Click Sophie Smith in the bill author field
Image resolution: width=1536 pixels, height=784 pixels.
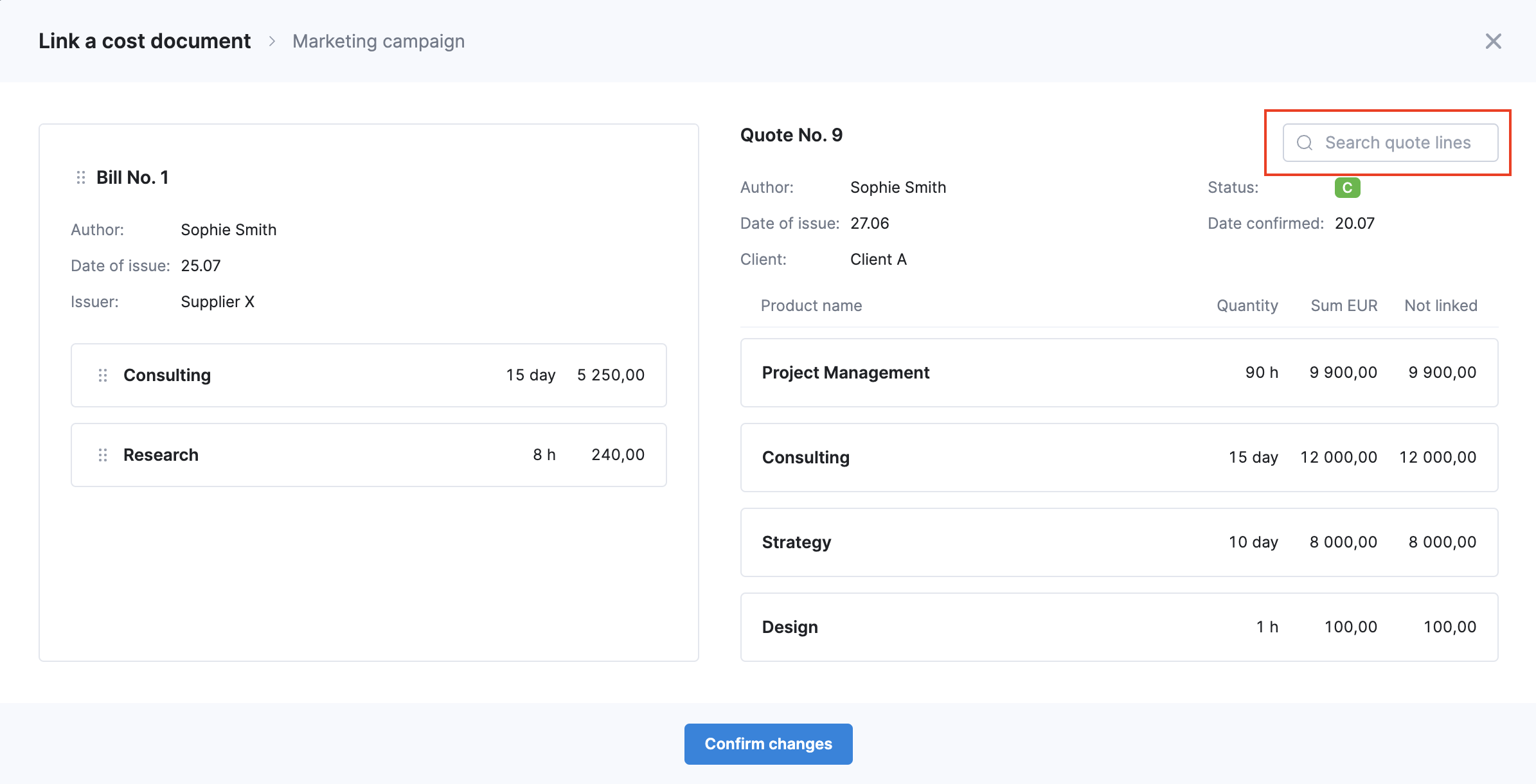point(228,229)
